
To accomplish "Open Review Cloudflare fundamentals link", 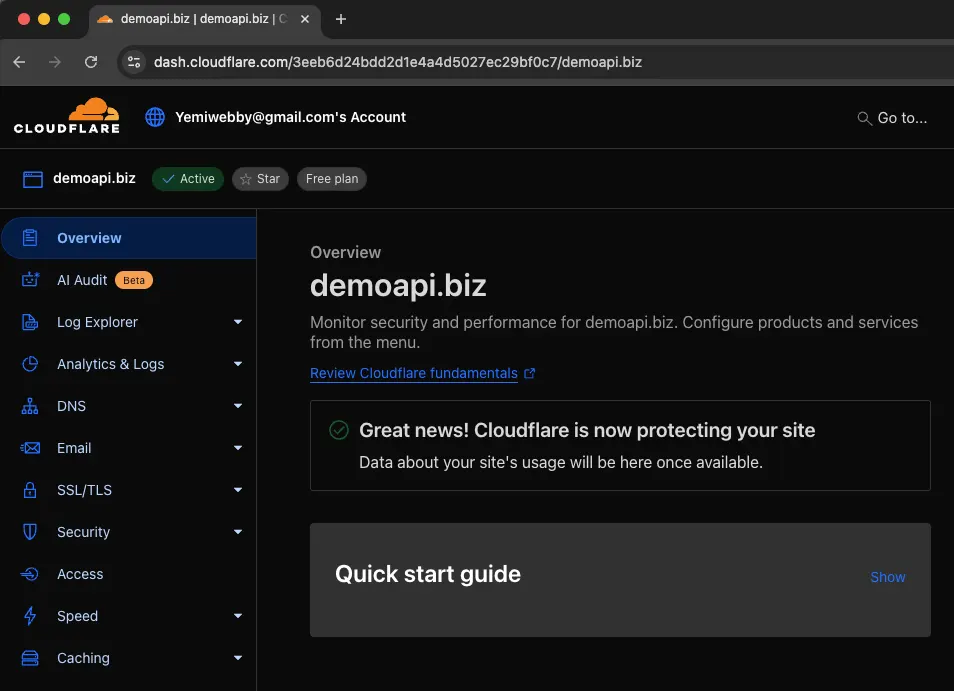I will [415, 373].
